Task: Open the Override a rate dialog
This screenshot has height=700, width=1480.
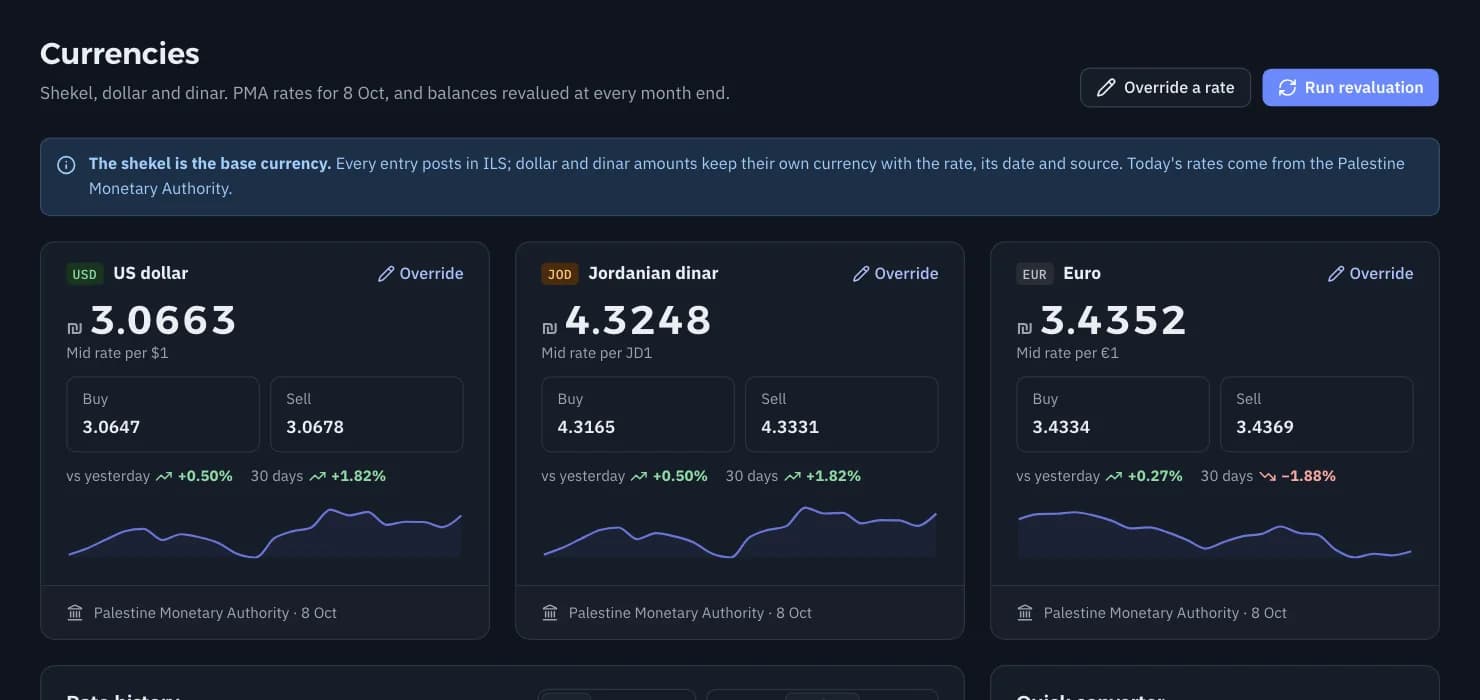Action: pos(1165,88)
